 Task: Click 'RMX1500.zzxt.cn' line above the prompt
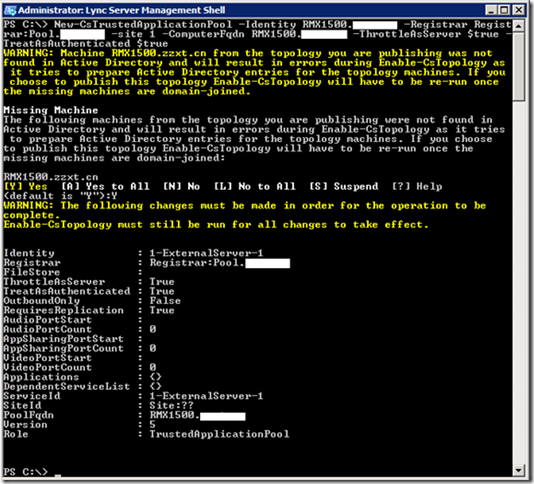point(51,177)
